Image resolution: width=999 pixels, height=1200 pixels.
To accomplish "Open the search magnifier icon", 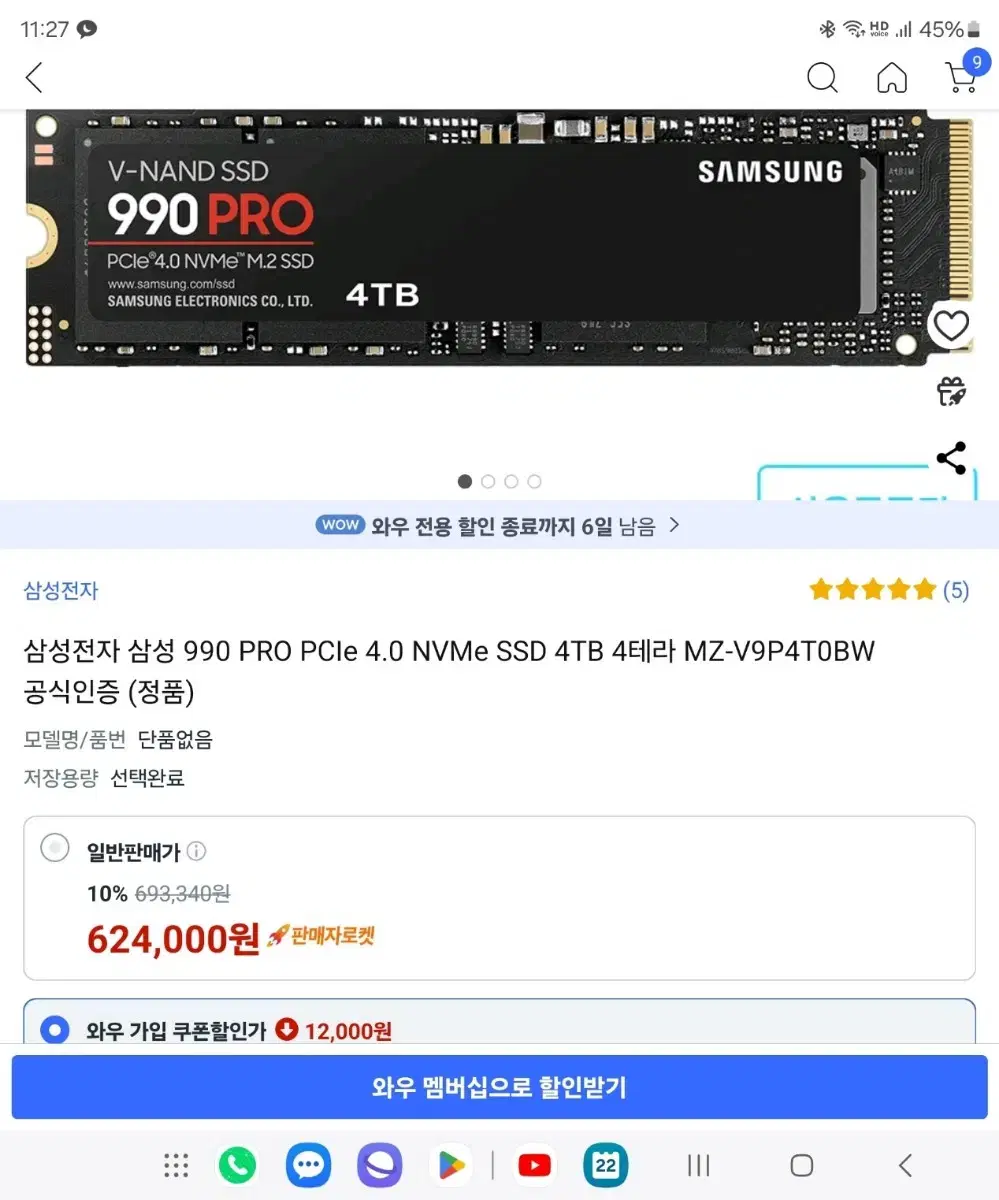I will click(822, 77).
